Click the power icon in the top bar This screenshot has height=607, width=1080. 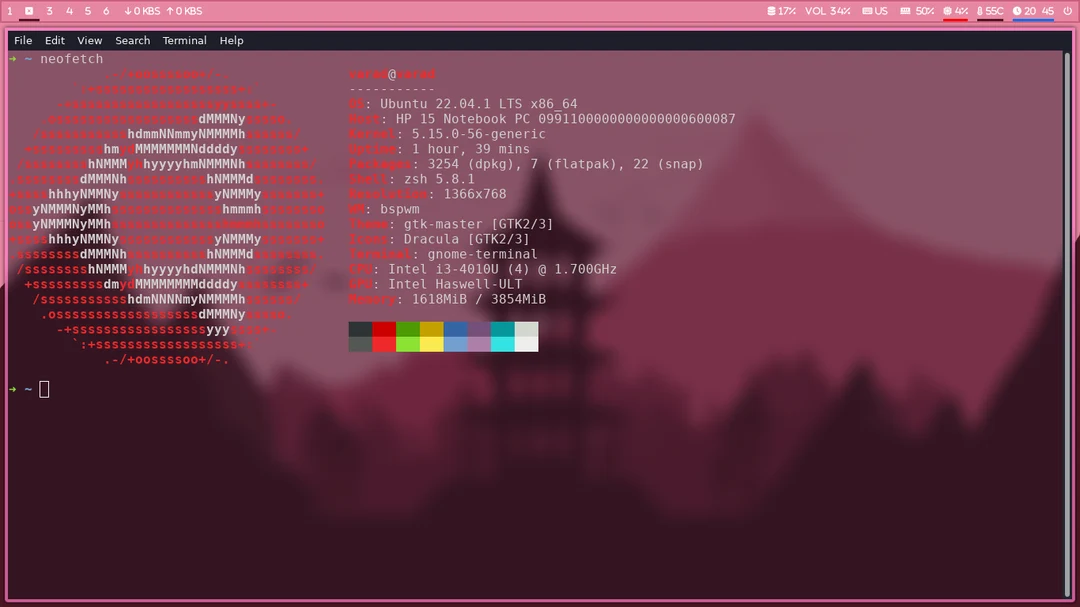1068,11
